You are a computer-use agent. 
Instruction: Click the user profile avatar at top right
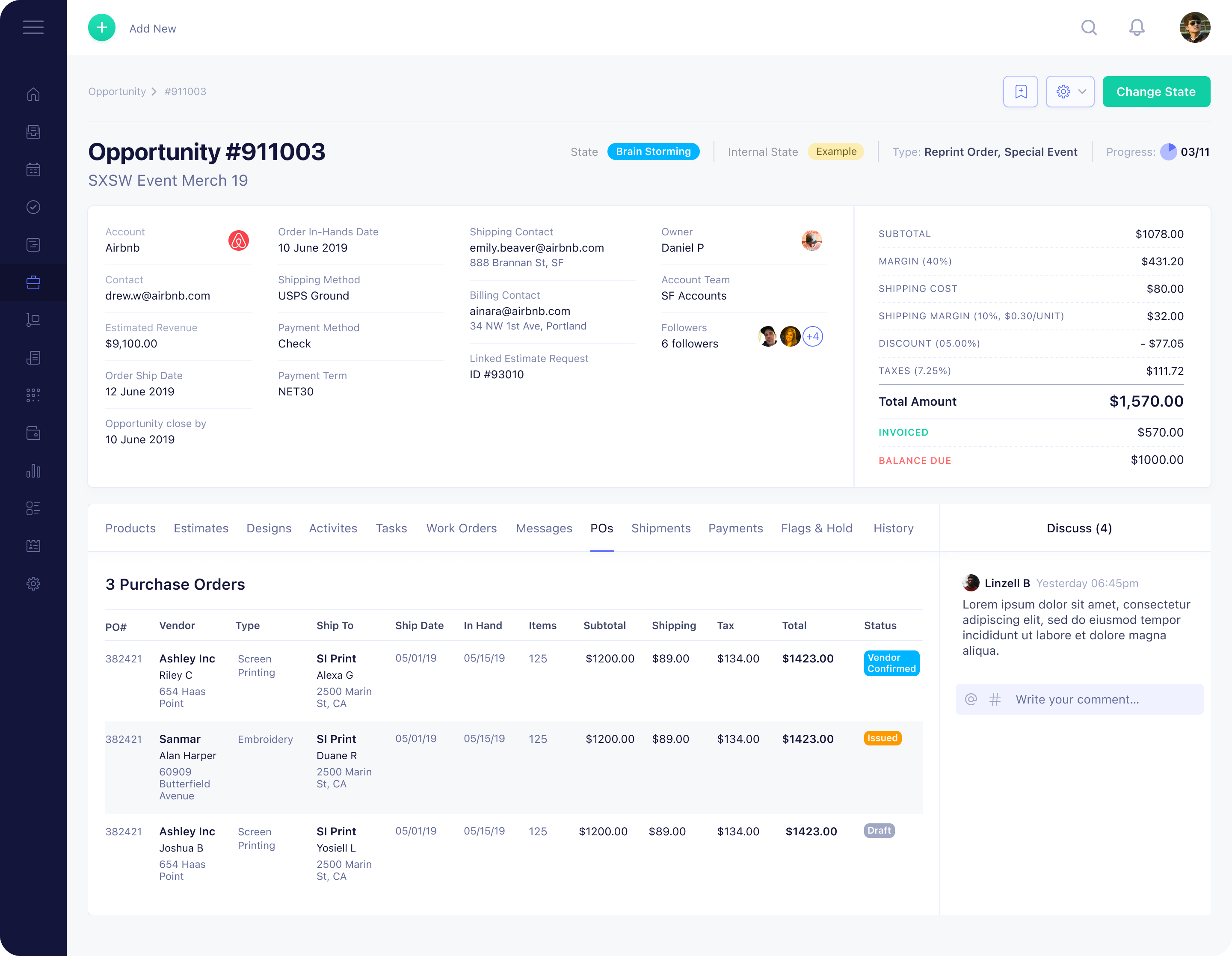1194,28
